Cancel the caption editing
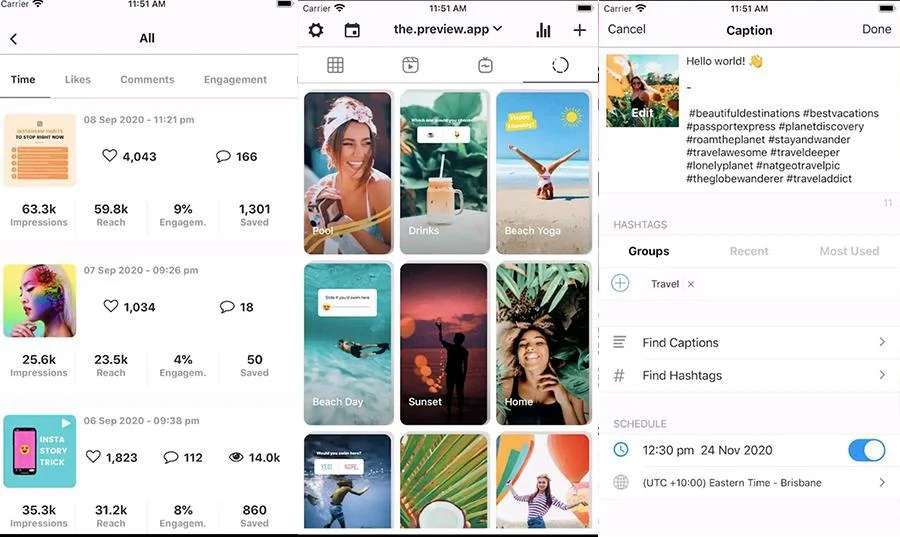 click(626, 29)
